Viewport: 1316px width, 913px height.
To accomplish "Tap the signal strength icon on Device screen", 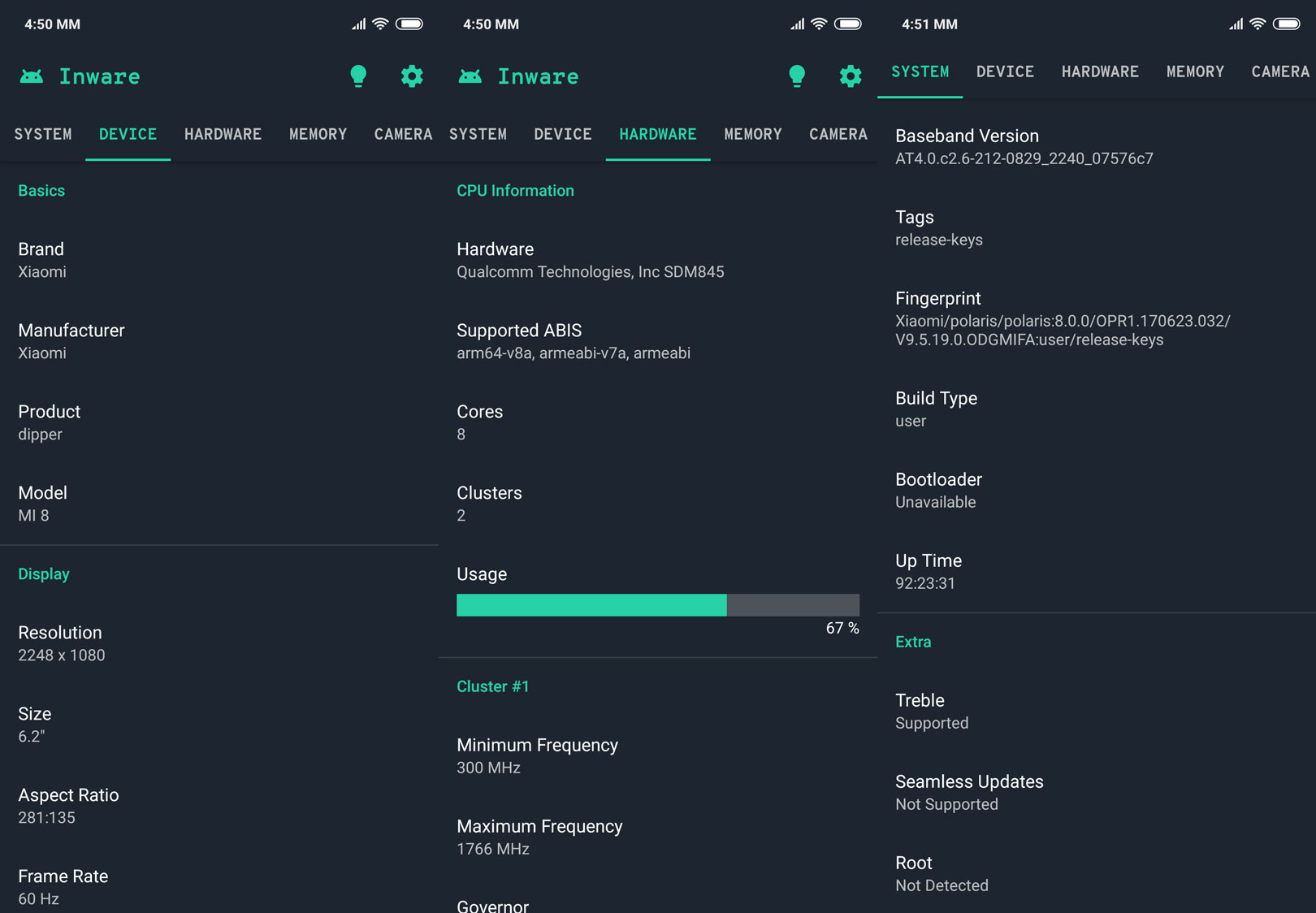I will (x=358, y=24).
